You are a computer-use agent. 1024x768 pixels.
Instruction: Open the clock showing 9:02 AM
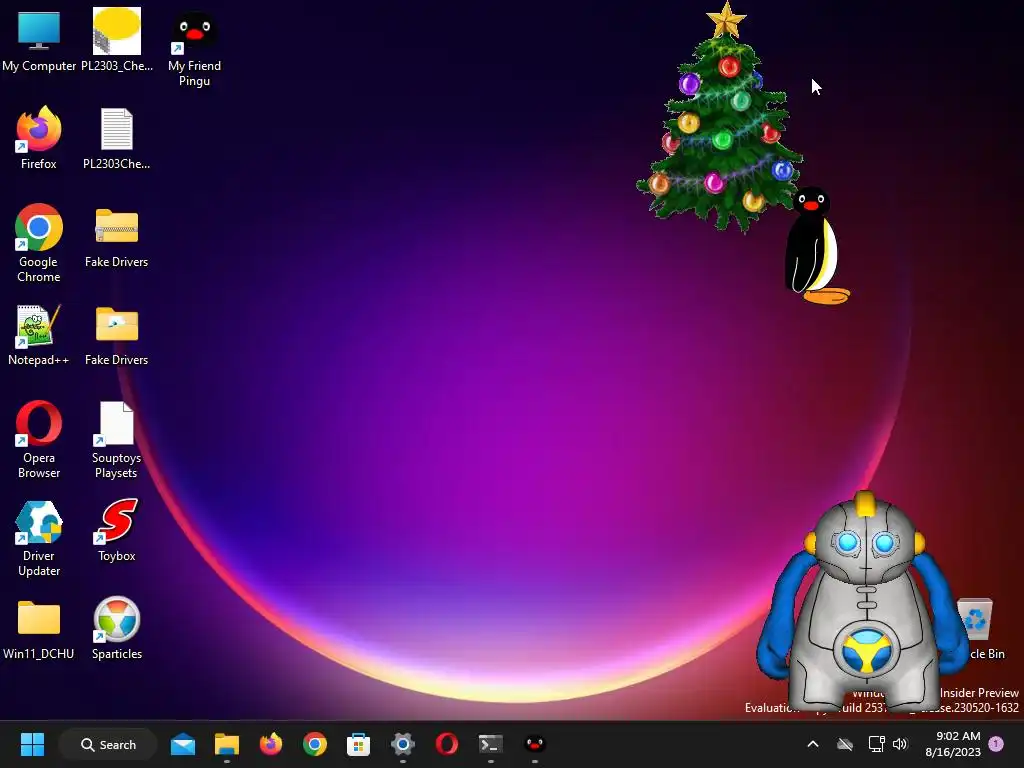pos(953,744)
